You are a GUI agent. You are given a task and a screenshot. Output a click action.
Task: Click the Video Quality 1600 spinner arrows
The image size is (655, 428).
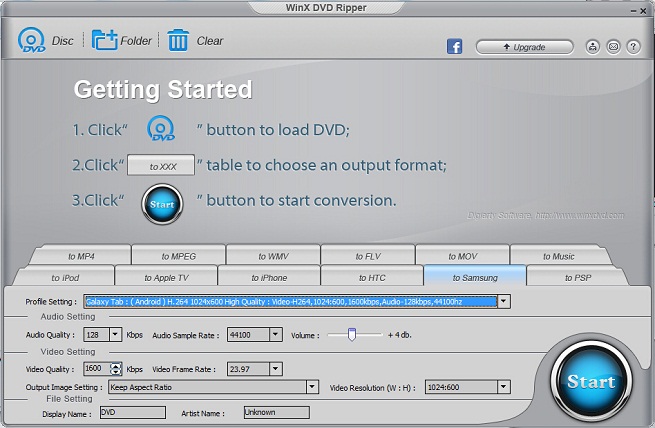[116, 369]
